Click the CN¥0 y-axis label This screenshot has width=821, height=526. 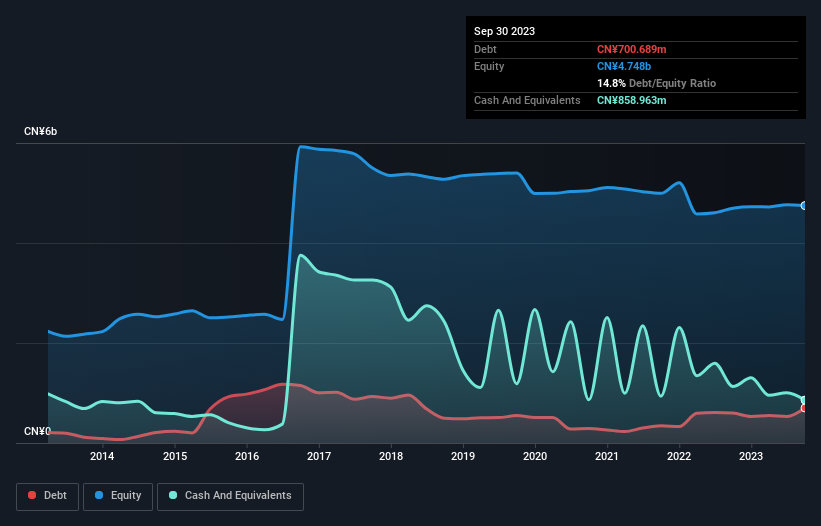[x=37, y=431]
